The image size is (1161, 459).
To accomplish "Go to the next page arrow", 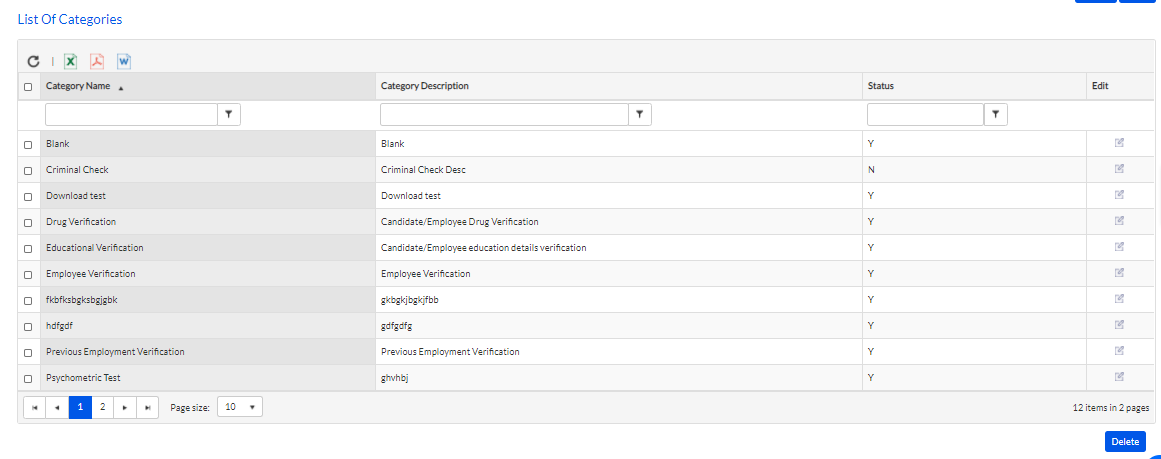I will 125,407.
